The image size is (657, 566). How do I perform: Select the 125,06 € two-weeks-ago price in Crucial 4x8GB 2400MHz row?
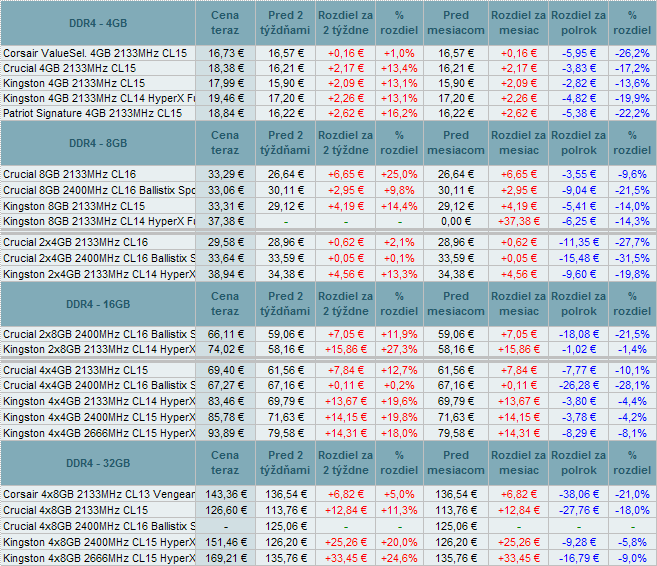[x=285, y=526]
